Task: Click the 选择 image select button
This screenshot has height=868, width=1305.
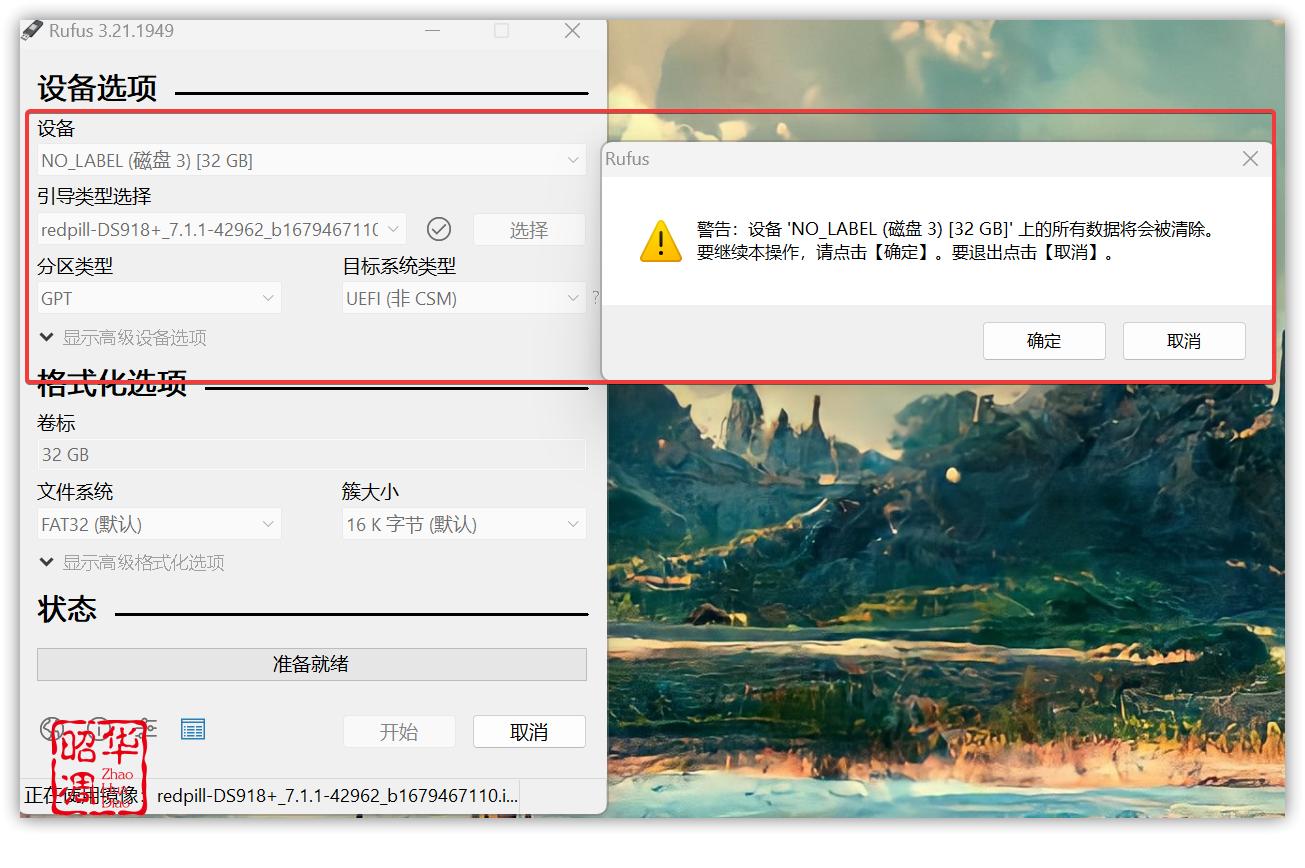Action: point(529,229)
